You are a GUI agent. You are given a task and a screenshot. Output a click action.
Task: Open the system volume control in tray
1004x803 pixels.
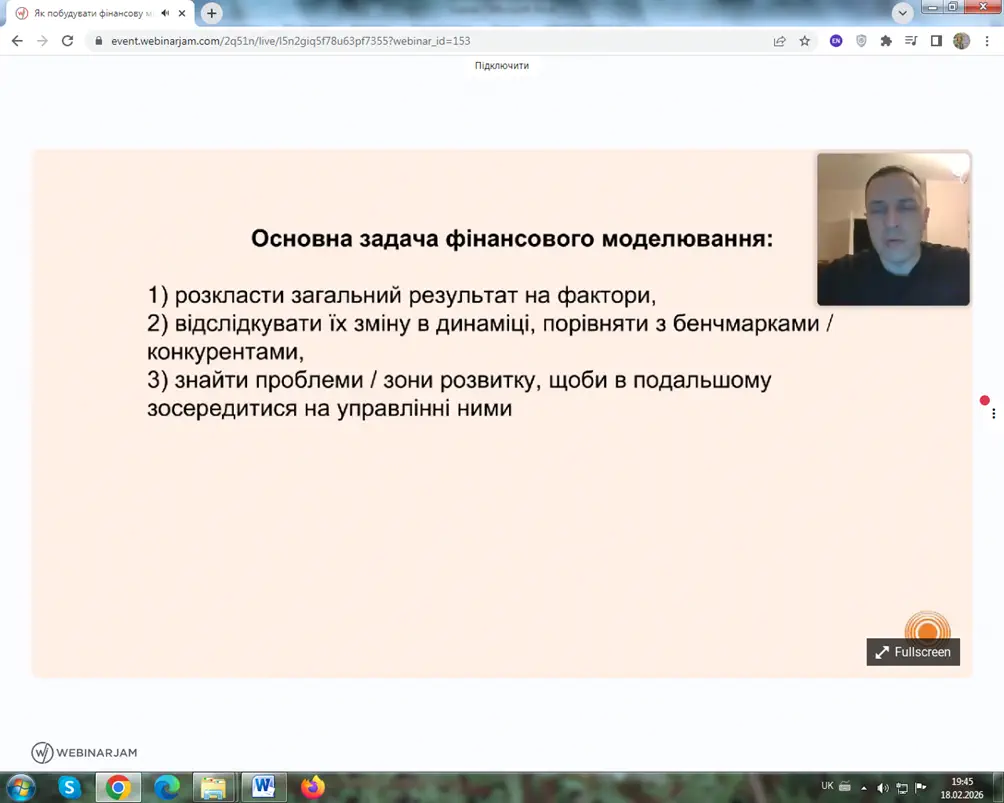click(882, 788)
